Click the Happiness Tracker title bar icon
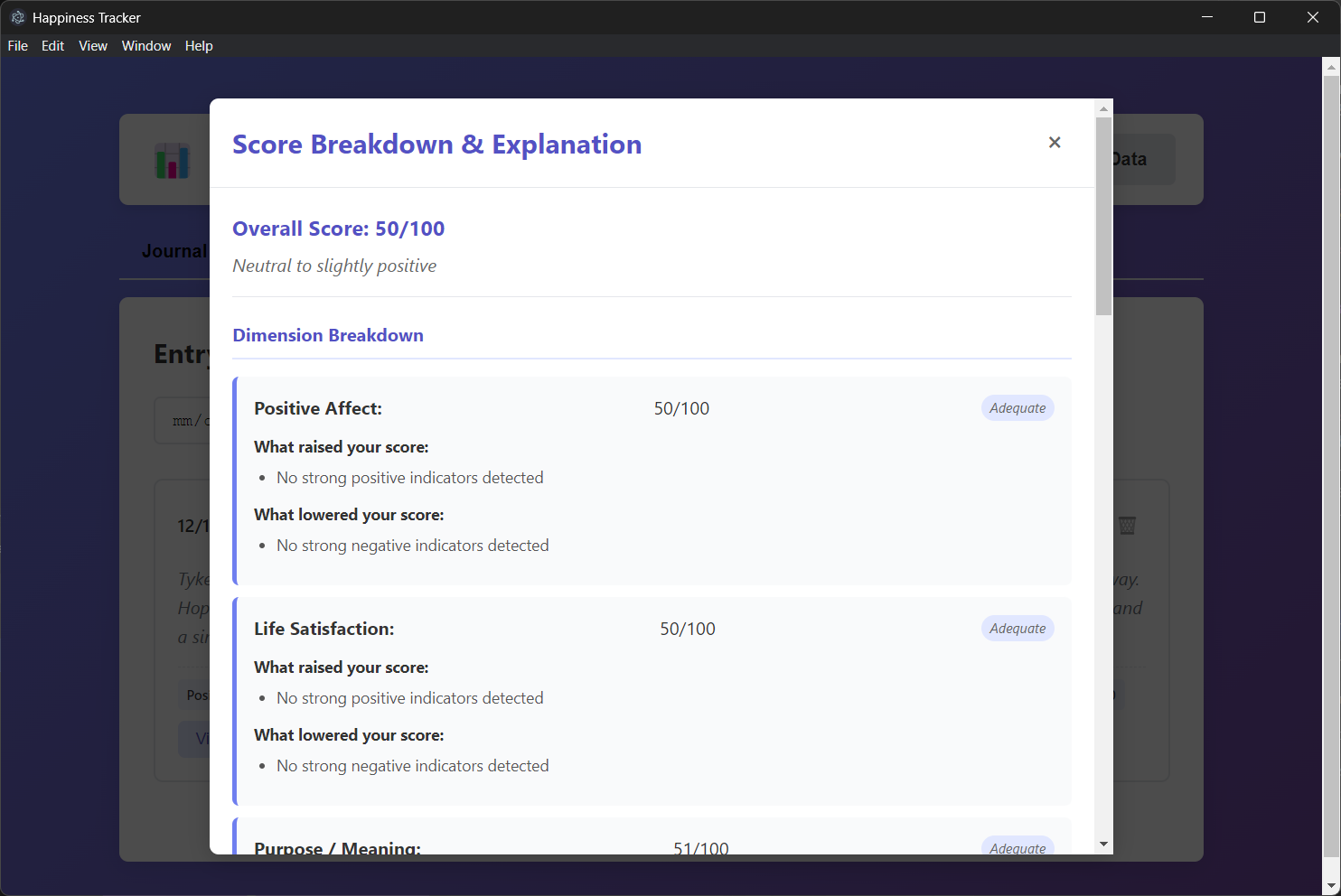Image resolution: width=1341 pixels, height=896 pixels. (x=17, y=17)
